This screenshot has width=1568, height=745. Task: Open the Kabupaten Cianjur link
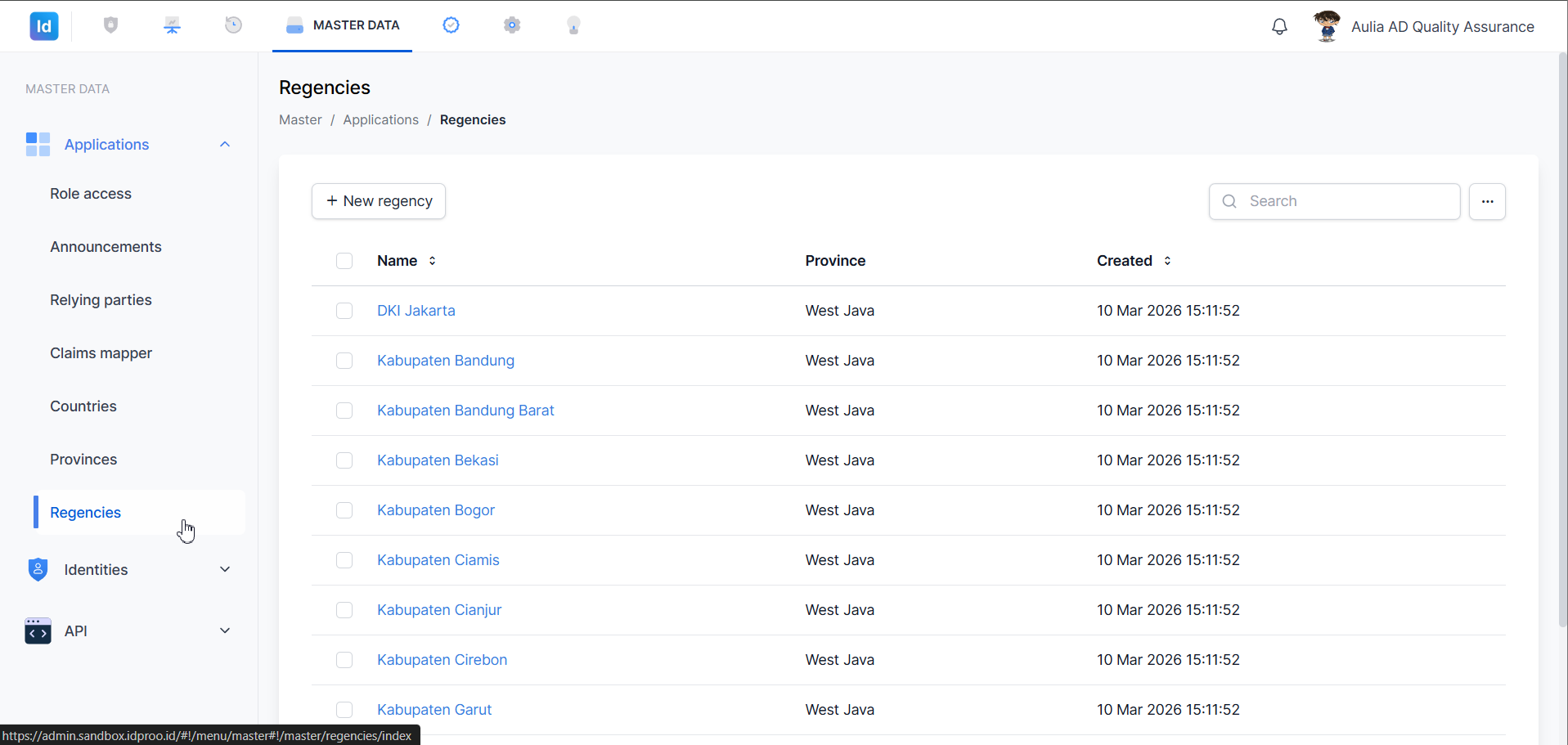point(439,610)
